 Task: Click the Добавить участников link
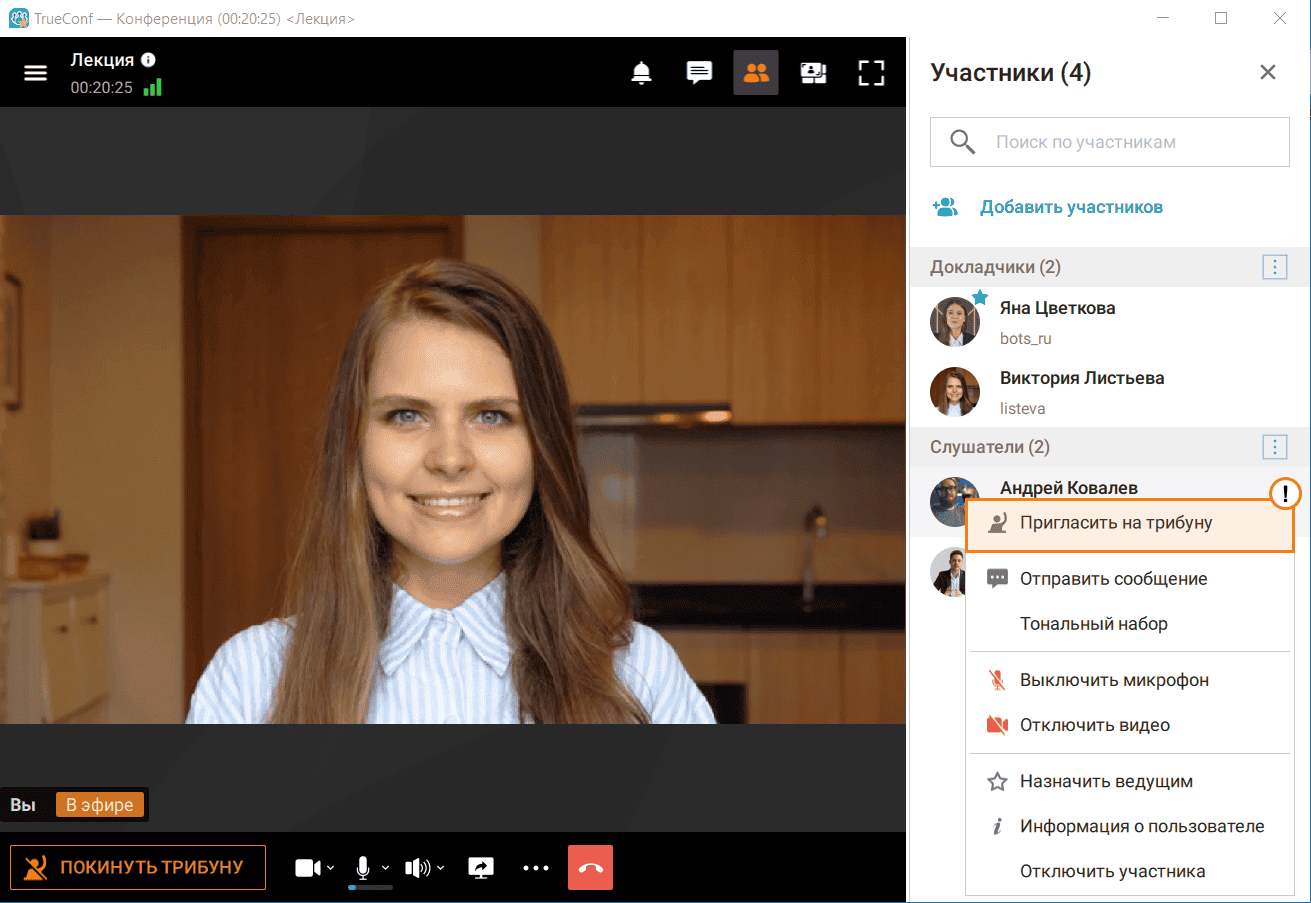point(1071,208)
